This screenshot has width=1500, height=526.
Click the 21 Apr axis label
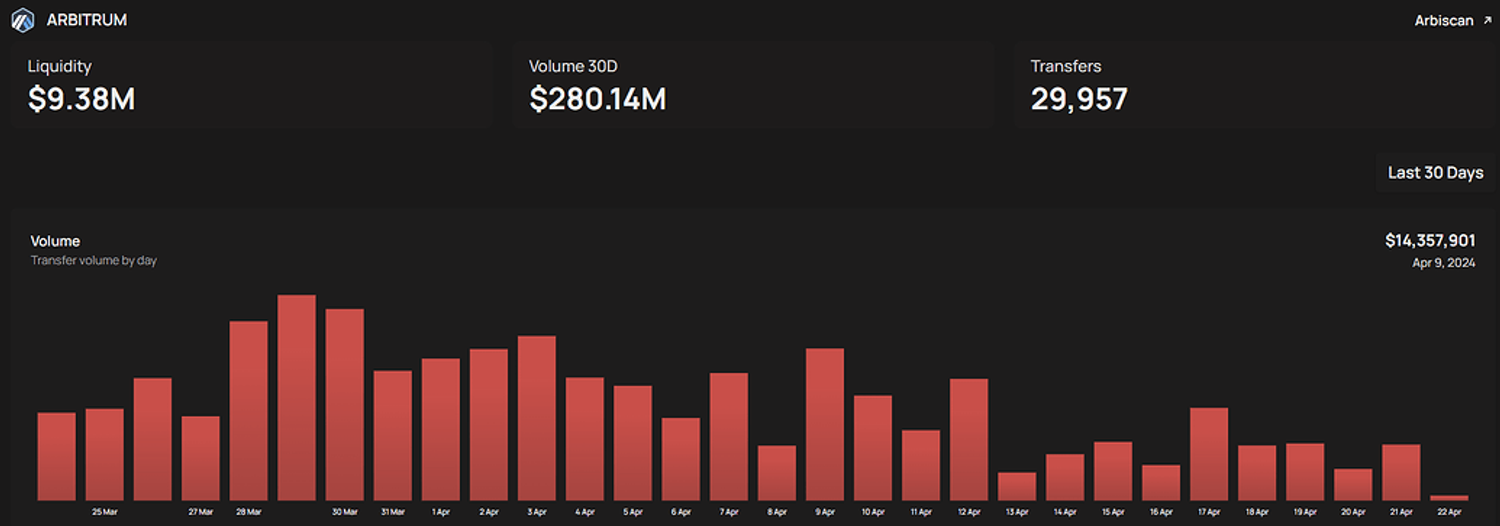(x=1401, y=512)
